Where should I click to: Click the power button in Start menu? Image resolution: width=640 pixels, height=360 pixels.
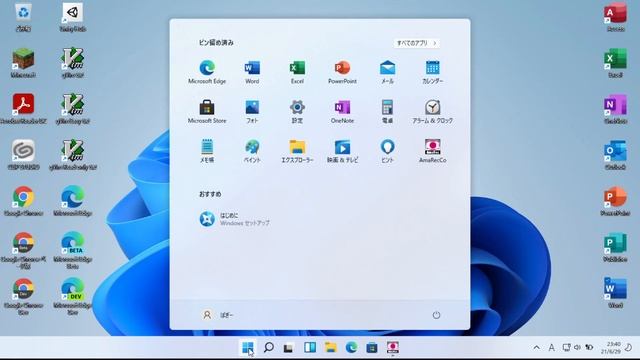tap(436, 315)
